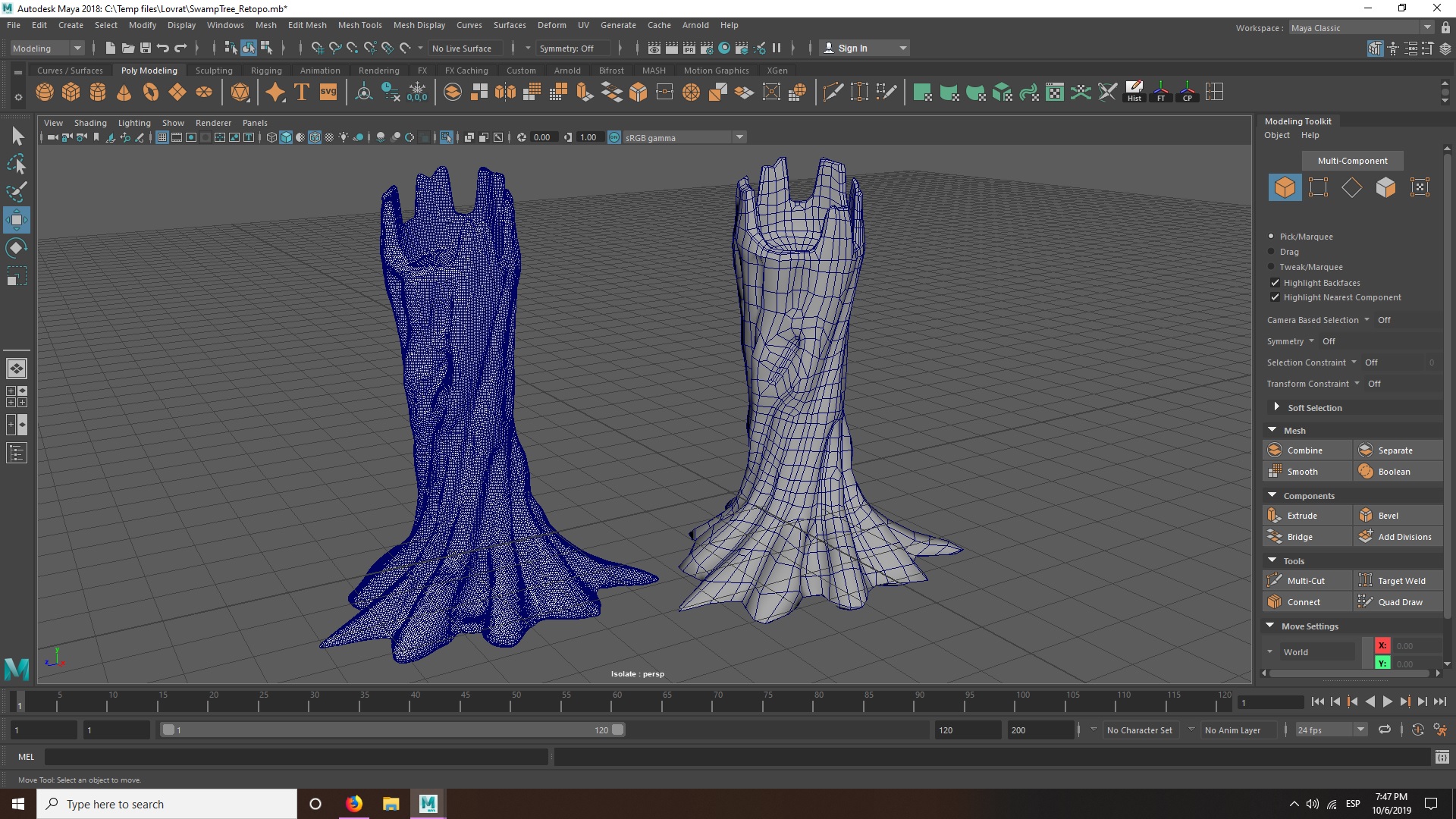Uncheck Highlight Backfaces

(1275, 283)
